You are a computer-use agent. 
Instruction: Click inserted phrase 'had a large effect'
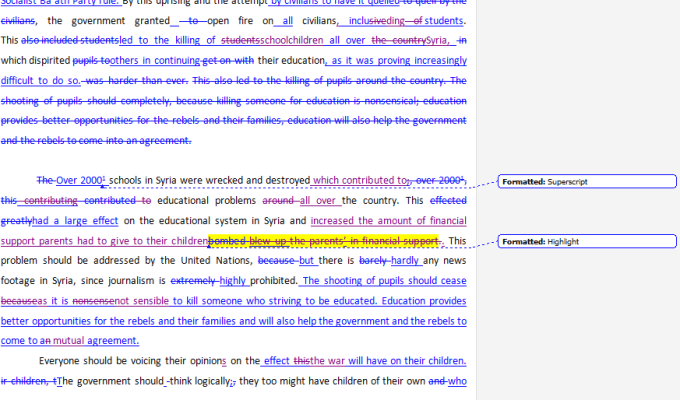pos(75,221)
